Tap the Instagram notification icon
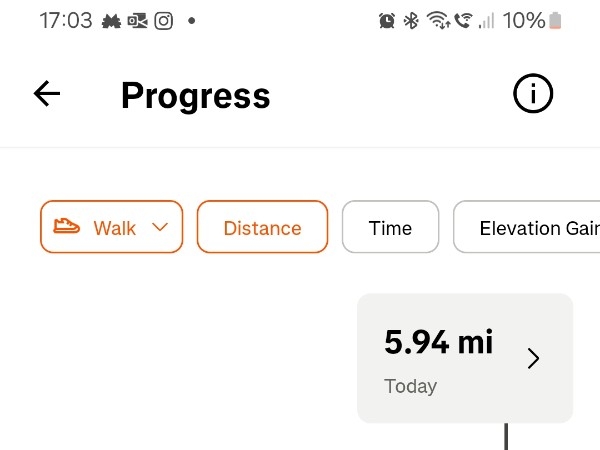This screenshot has width=600, height=450. click(x=164, y=21)
